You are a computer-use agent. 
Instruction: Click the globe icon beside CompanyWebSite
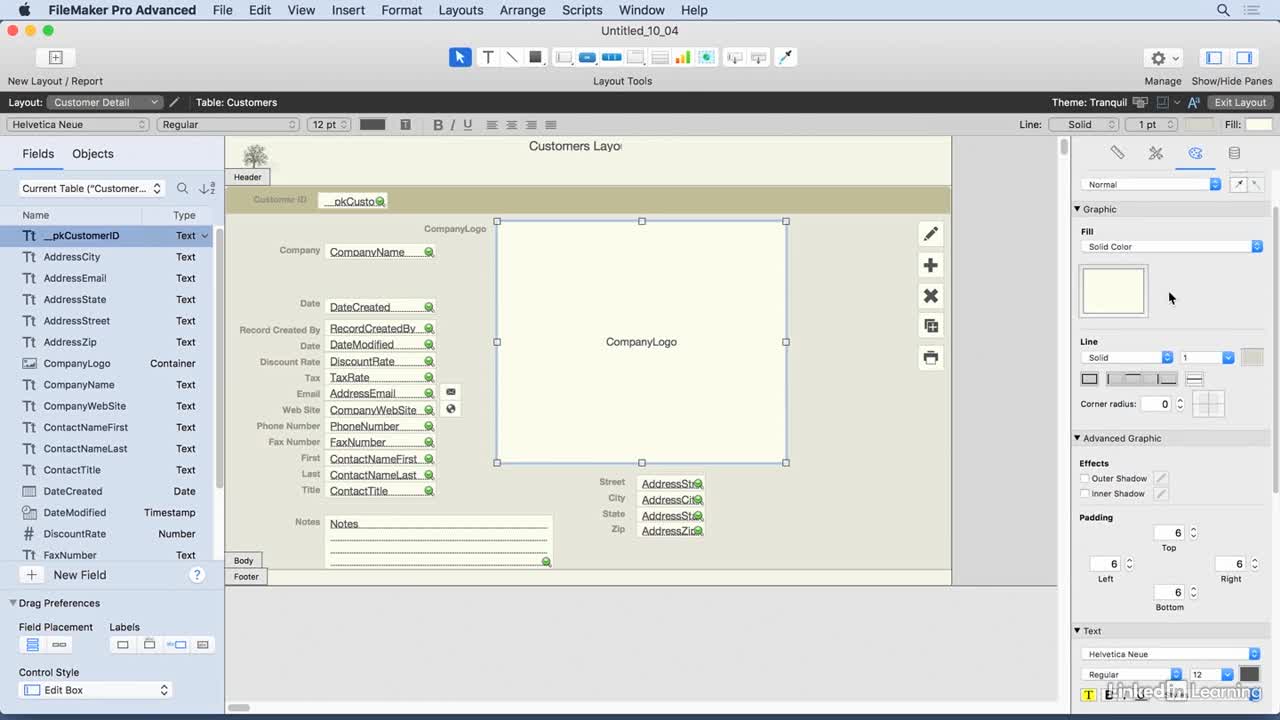pyautogui.click(x=450, y=409)
